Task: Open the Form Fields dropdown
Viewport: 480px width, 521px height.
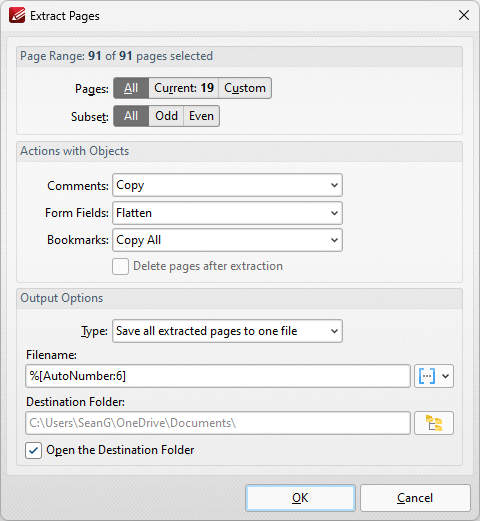Action: click(x=227, y=213)
